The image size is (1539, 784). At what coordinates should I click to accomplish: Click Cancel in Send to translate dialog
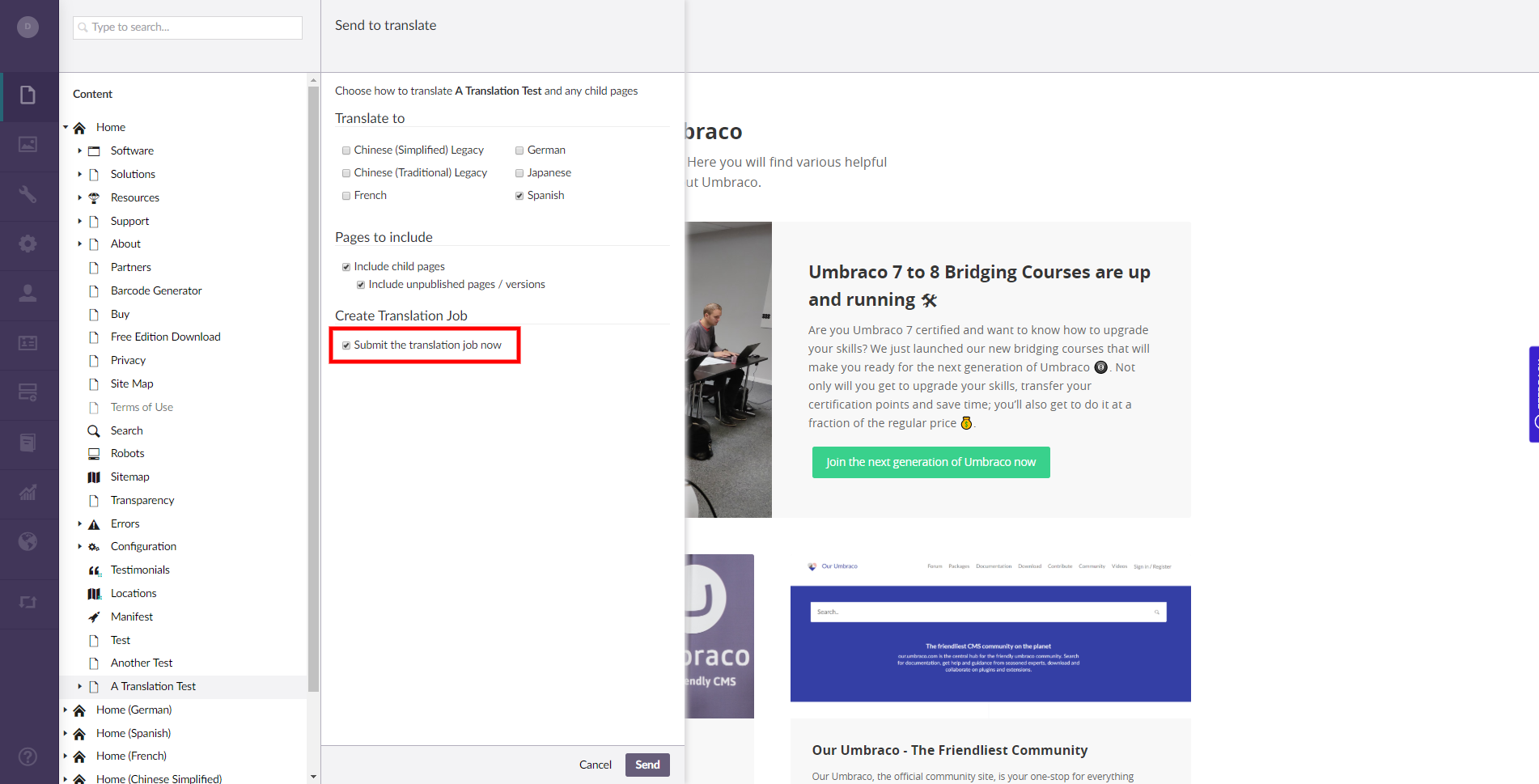click(596, 765)
